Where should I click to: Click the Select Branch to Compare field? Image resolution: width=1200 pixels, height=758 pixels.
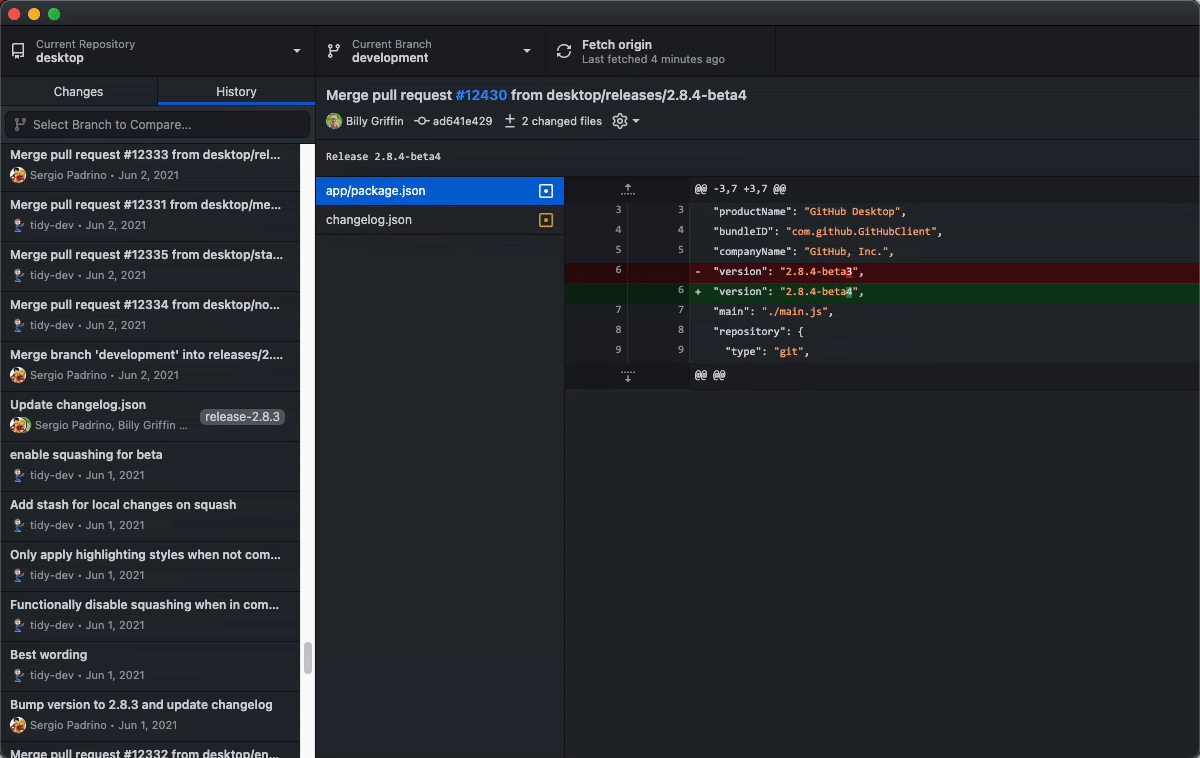coord(157,125)
